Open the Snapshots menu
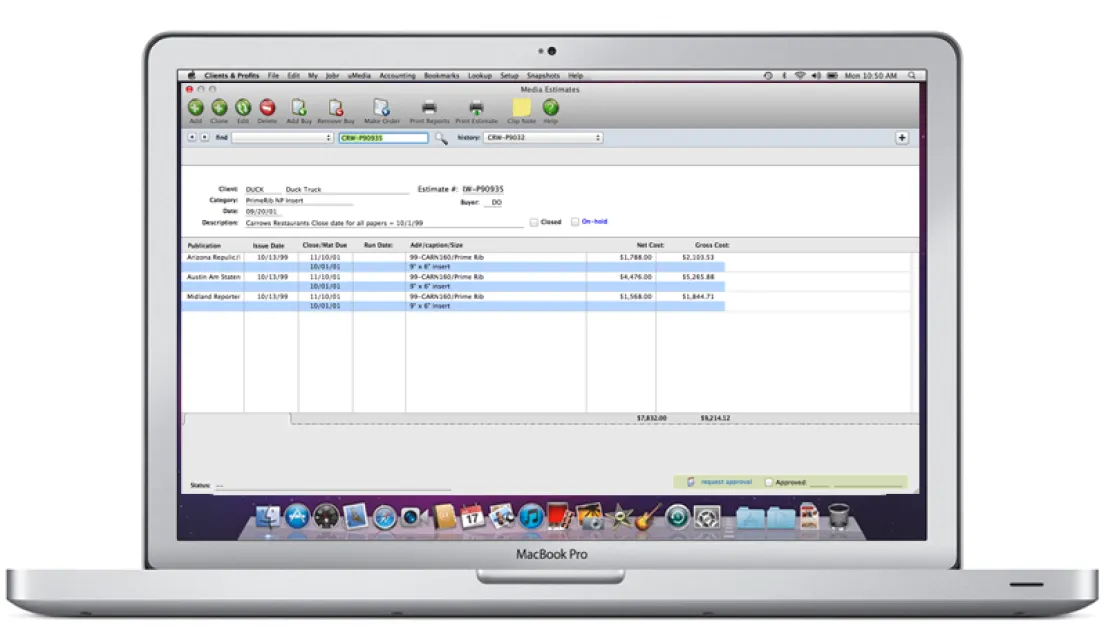 pos(543,75)
